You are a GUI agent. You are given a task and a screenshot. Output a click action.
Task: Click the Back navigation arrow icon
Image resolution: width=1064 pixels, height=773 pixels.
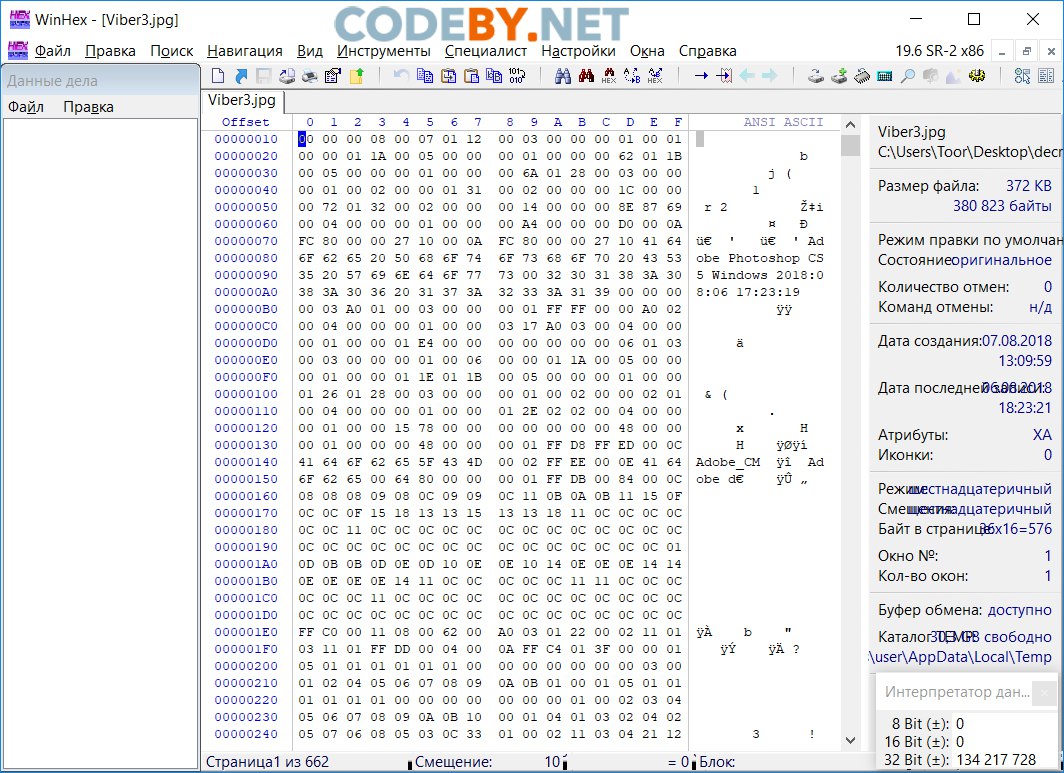tap(747, 75)
